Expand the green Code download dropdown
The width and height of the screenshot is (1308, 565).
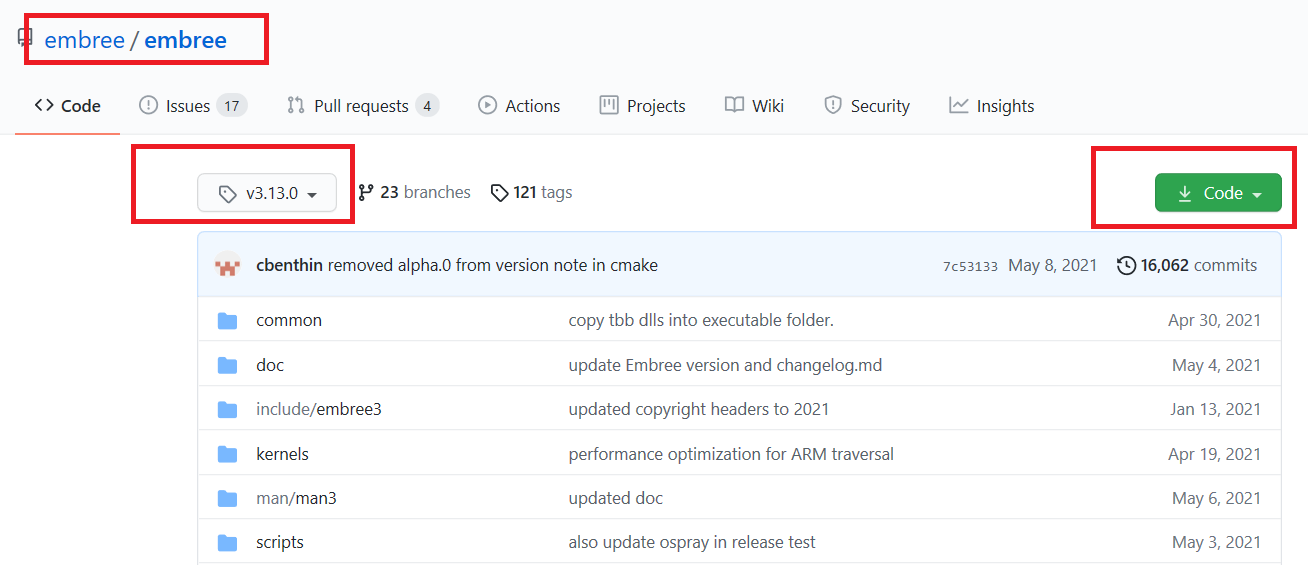pos(1217,194)
